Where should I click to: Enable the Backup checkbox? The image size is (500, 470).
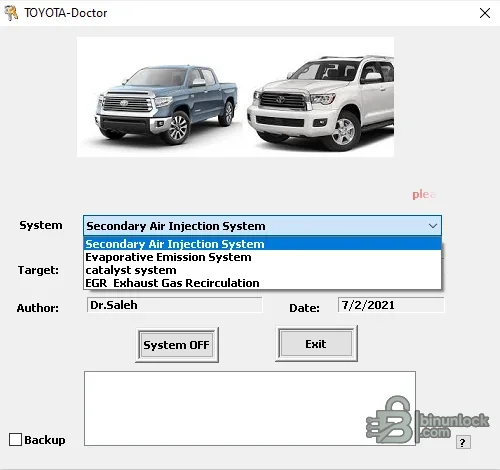coord(15,440)
